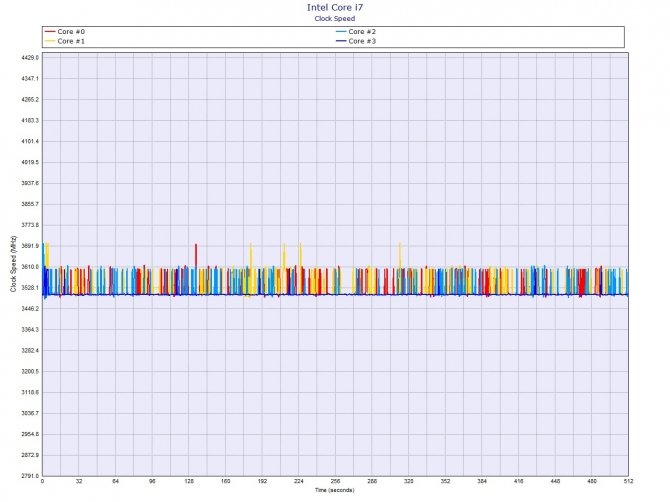Screen dimensions: 670x502
Task: Click the 2954.8 y-axis value
Action: (30, 434)
